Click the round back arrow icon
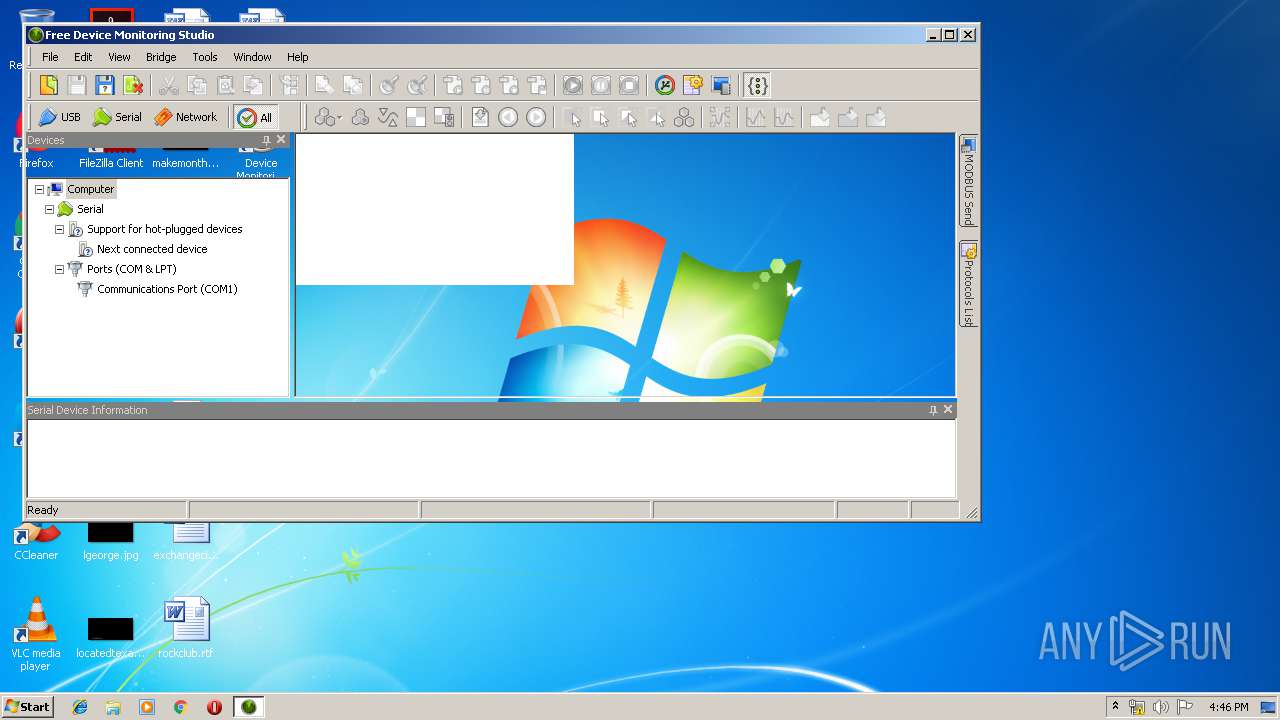 508,117
